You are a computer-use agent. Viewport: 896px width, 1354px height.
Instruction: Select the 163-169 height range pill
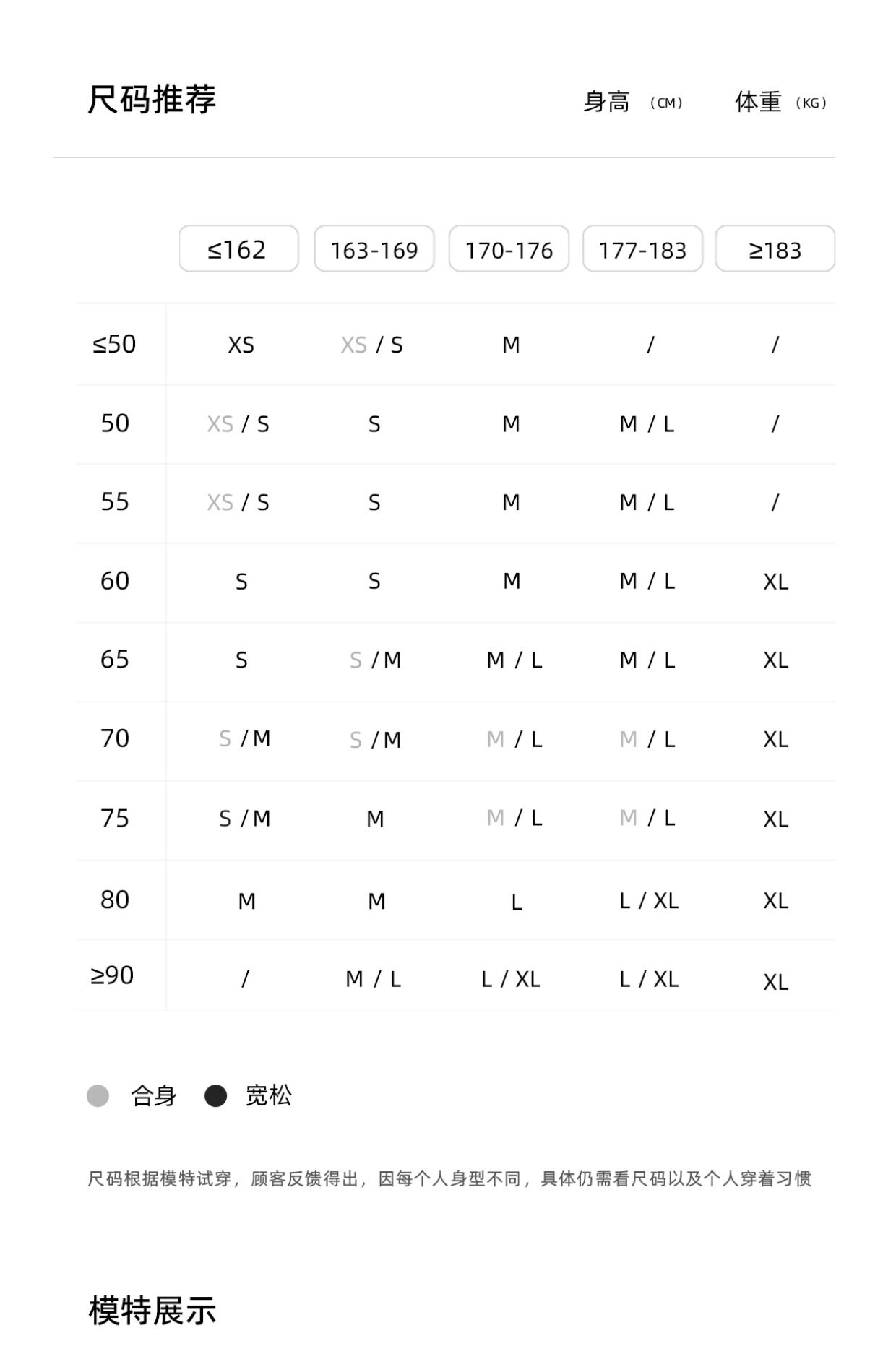coord(374,249)
